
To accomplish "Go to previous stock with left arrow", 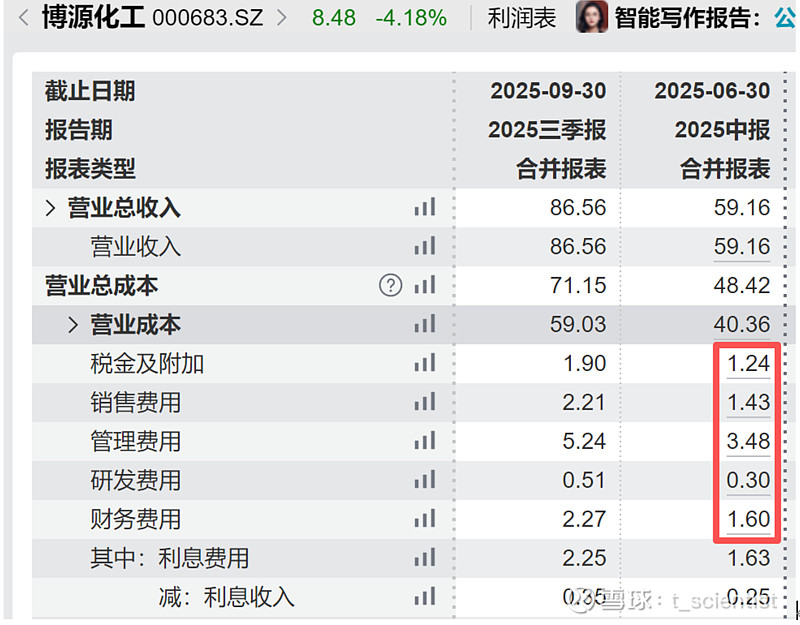I will (x=23, y=18).
